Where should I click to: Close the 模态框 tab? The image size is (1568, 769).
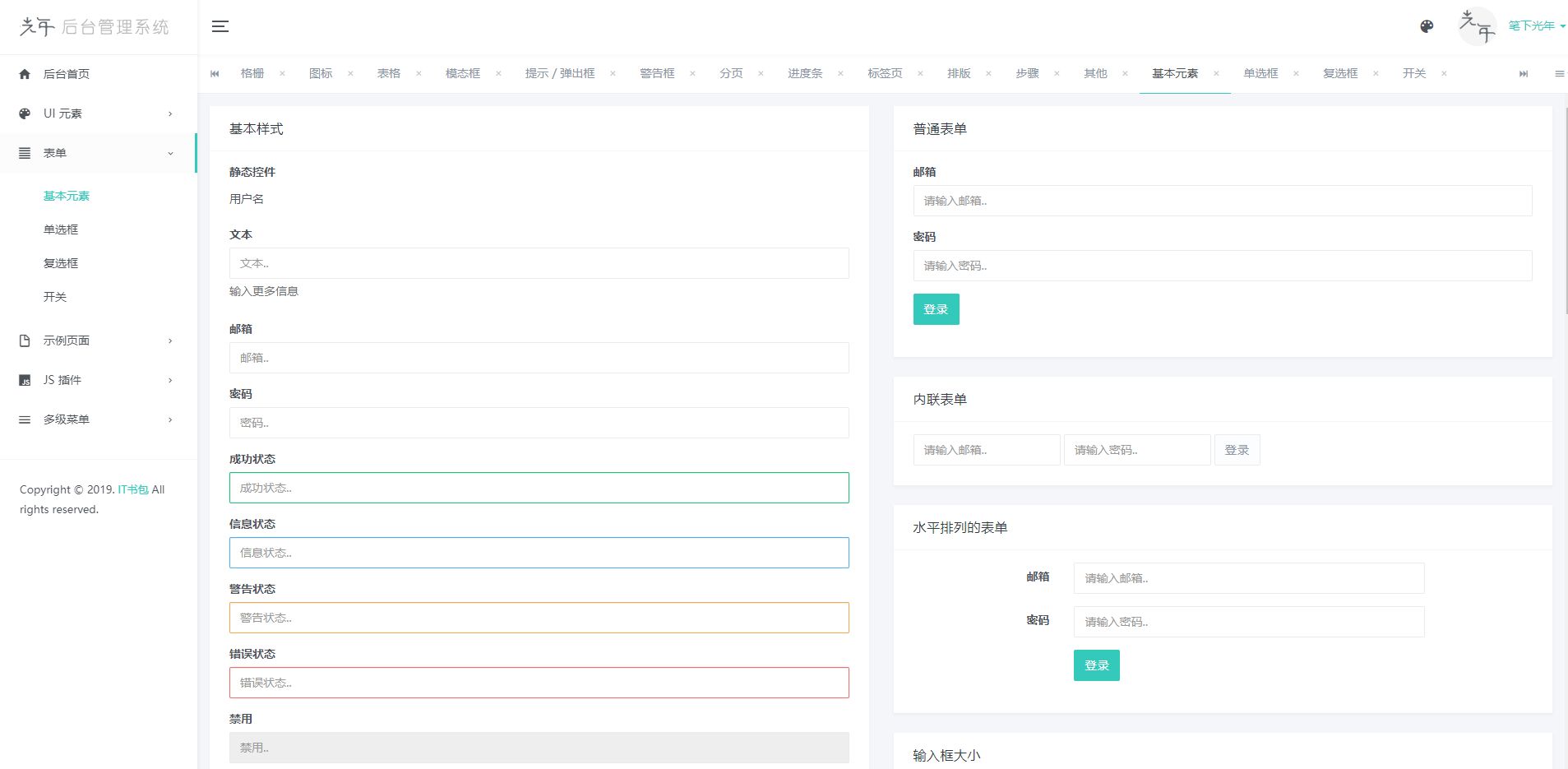click(x=498, y=74)
